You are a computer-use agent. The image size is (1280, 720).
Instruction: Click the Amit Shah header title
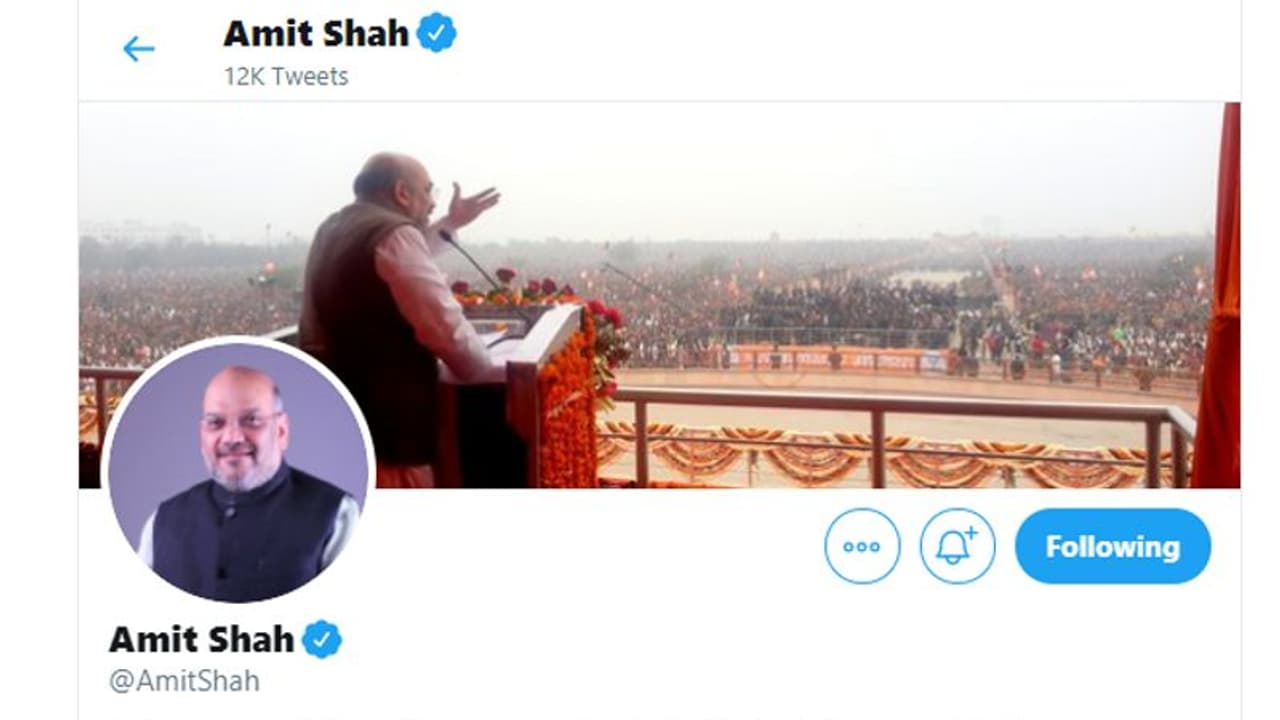pyautogui.click(x=316, y=33)
